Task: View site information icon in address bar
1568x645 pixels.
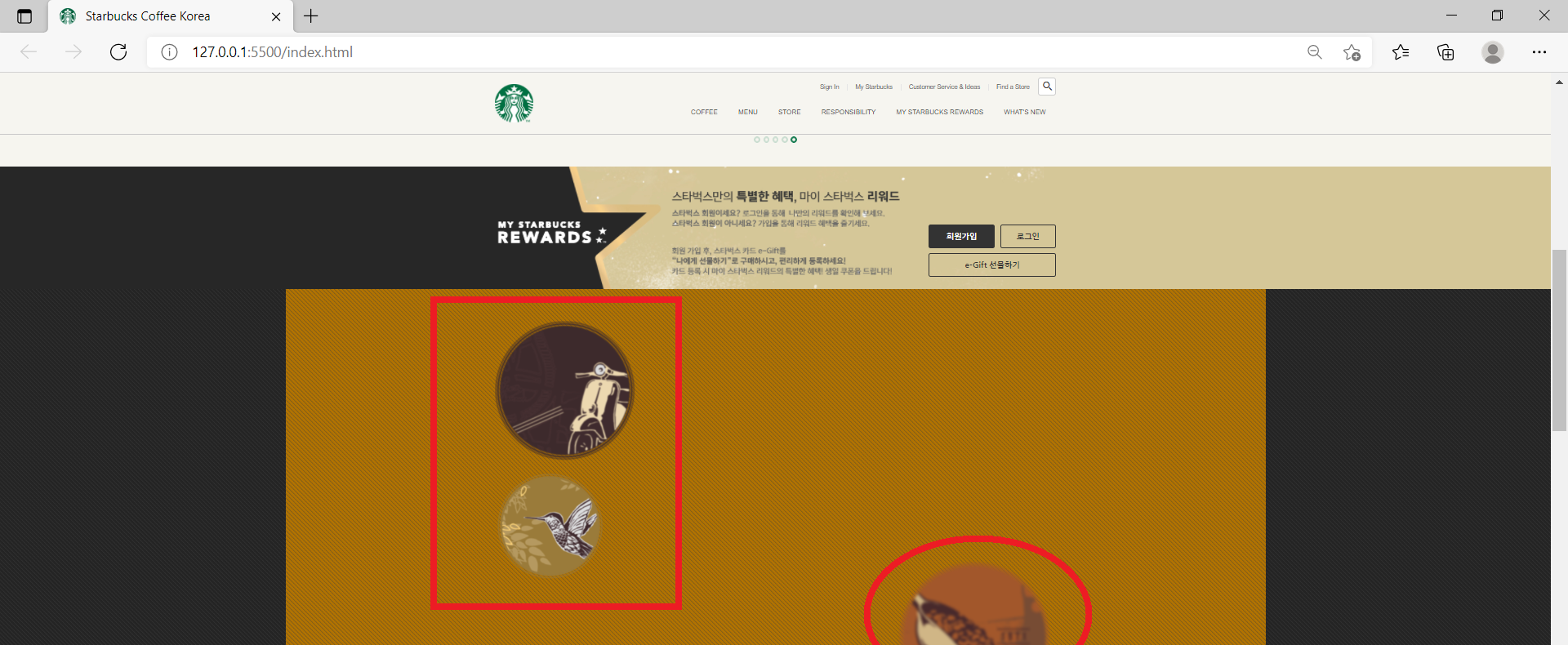Action: pyautogui.click(x=169, y=52)
